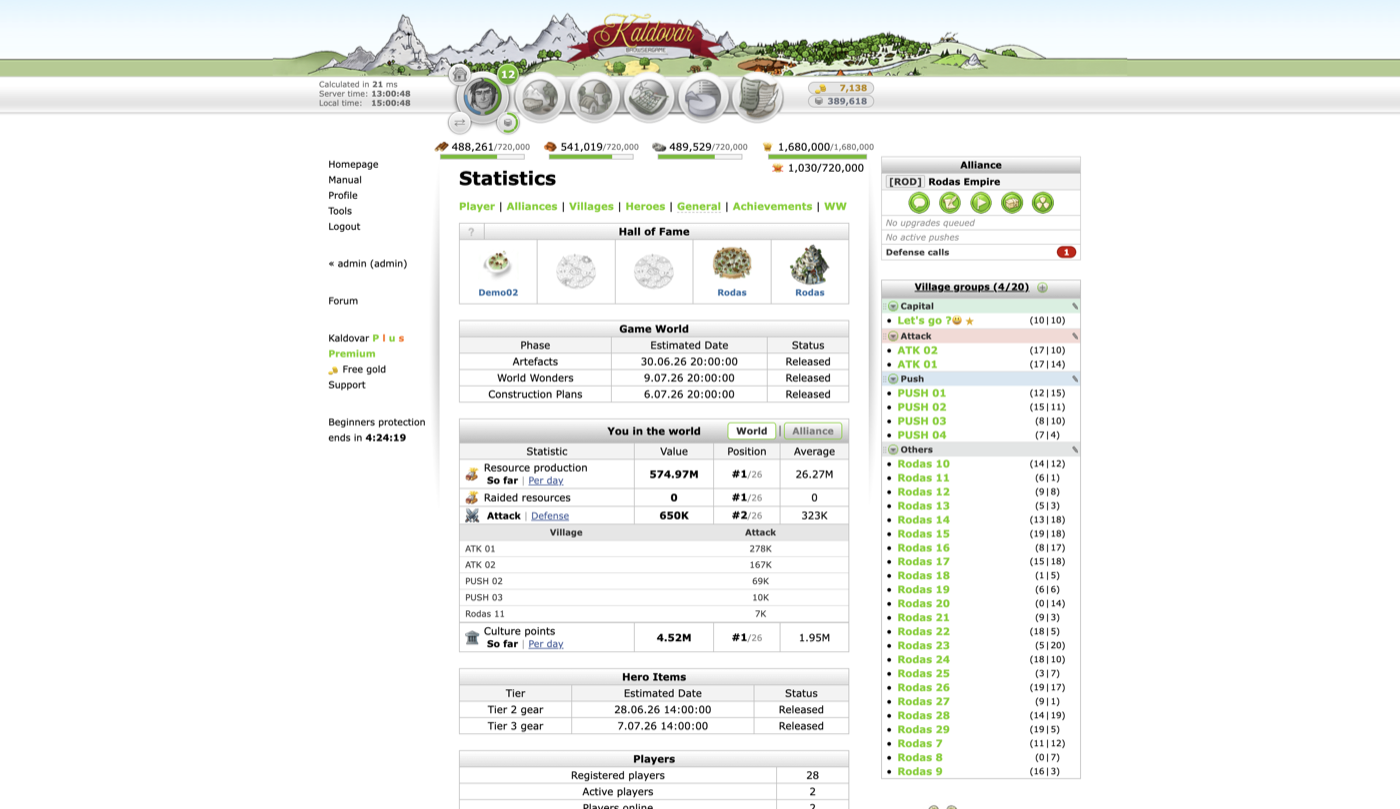The height and width of the screenshot is (809, 1400).
Task: Collapse the Others village group
Action: point(893,451)
